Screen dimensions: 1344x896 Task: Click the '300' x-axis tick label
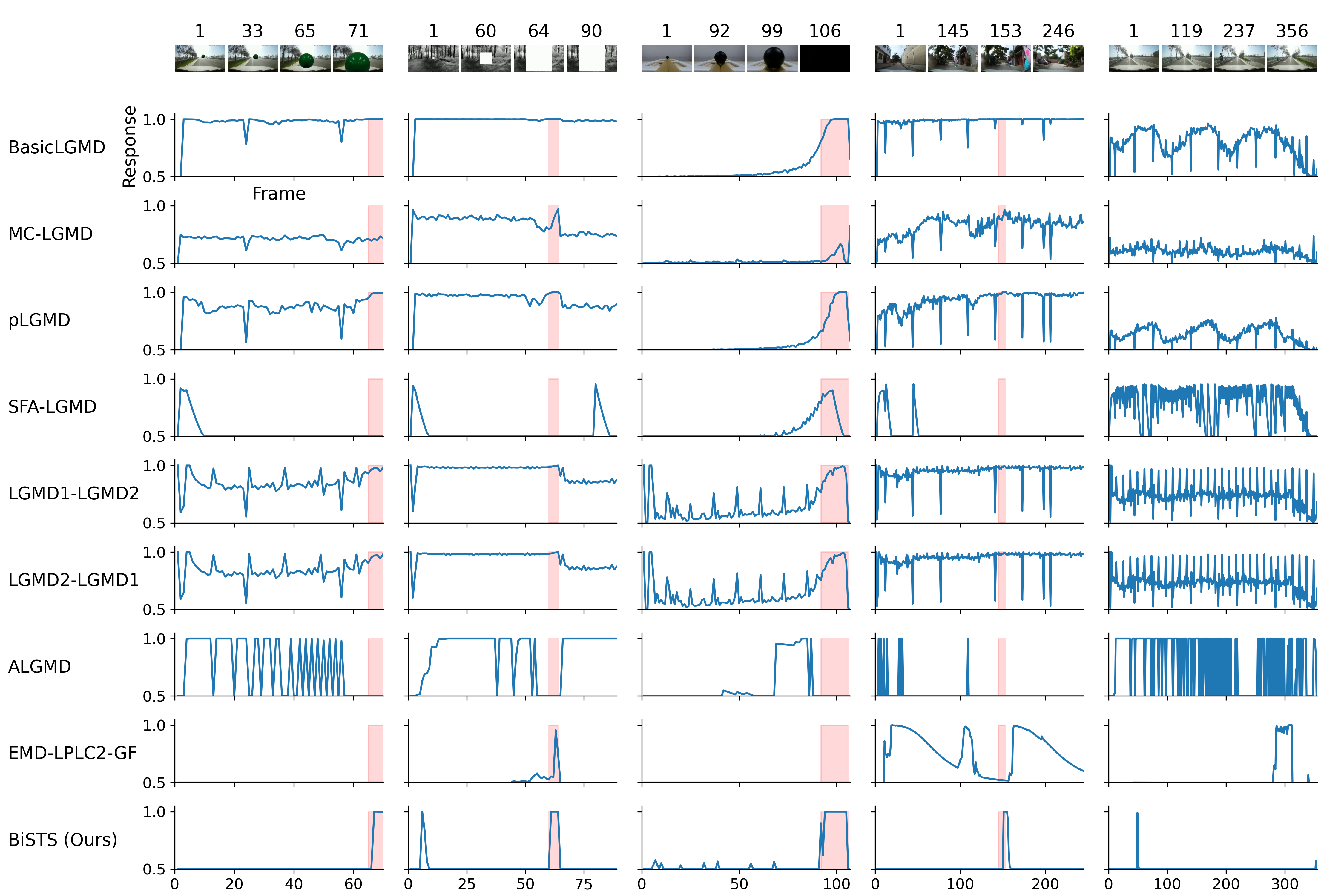1285,884
